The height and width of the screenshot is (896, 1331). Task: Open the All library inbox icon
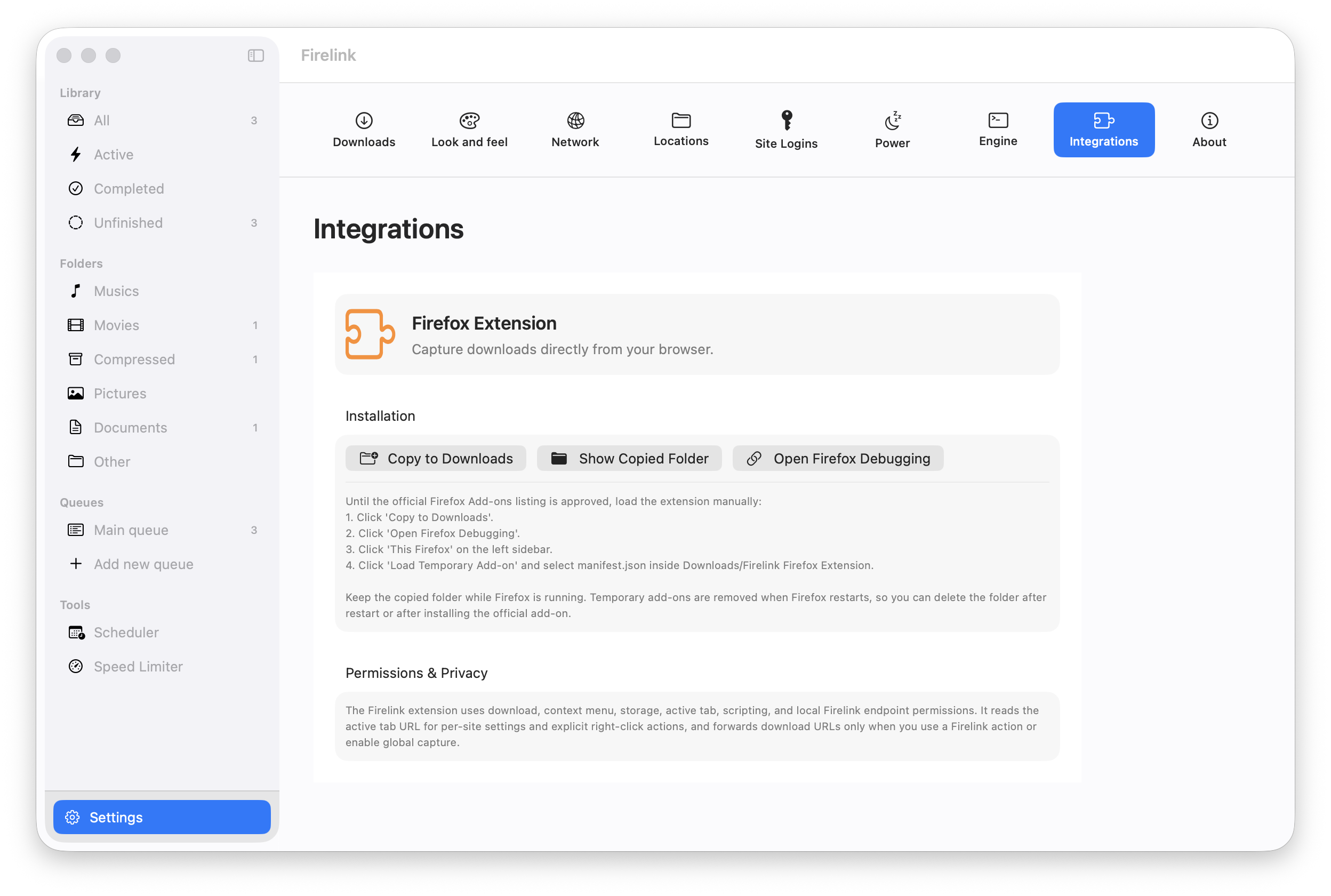pos(75,120)
